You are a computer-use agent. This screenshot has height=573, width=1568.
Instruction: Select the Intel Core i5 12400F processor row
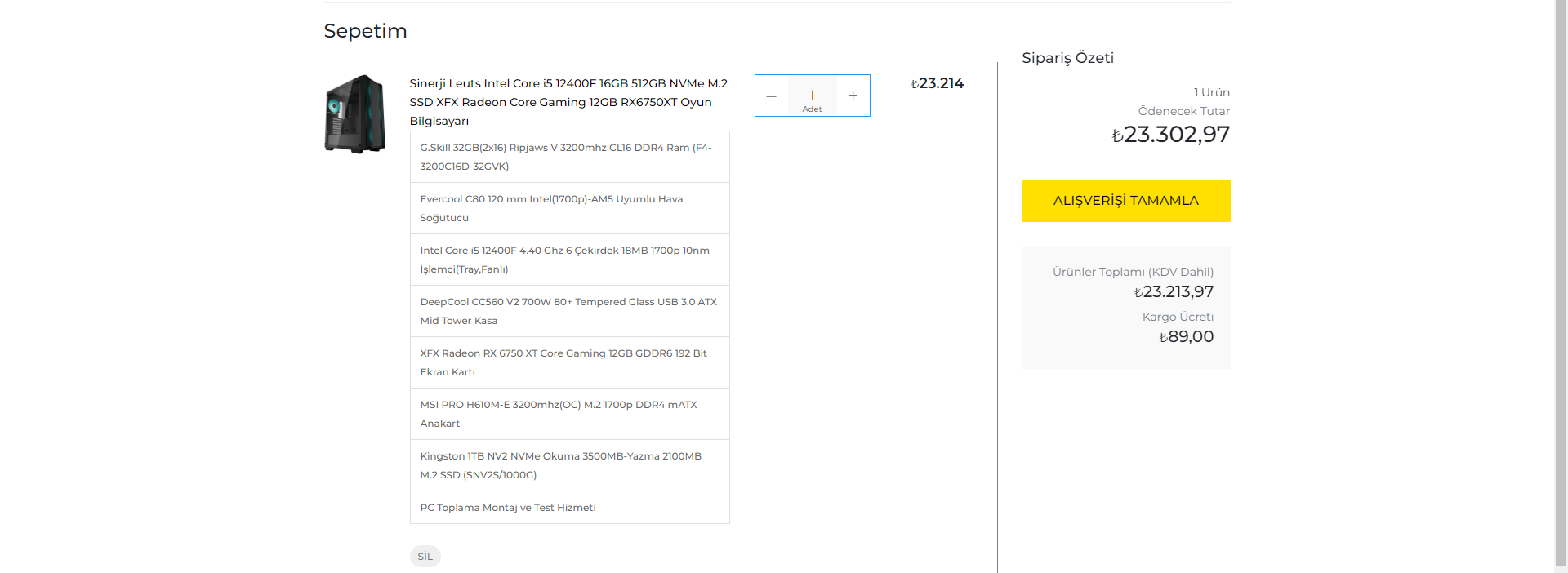click(569, 260)
